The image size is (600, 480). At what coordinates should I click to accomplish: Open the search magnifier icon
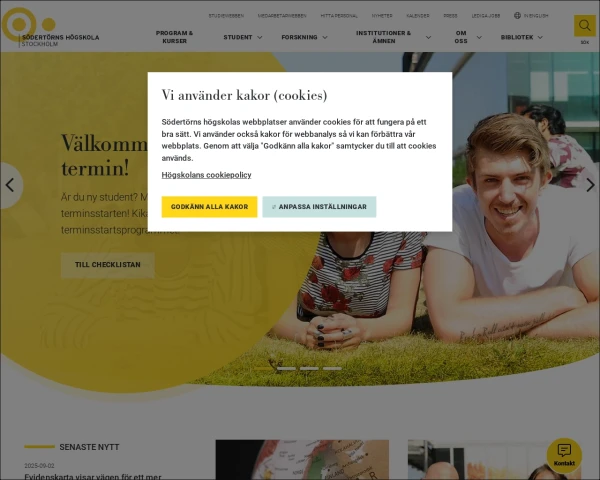click(x=584, y=26)
